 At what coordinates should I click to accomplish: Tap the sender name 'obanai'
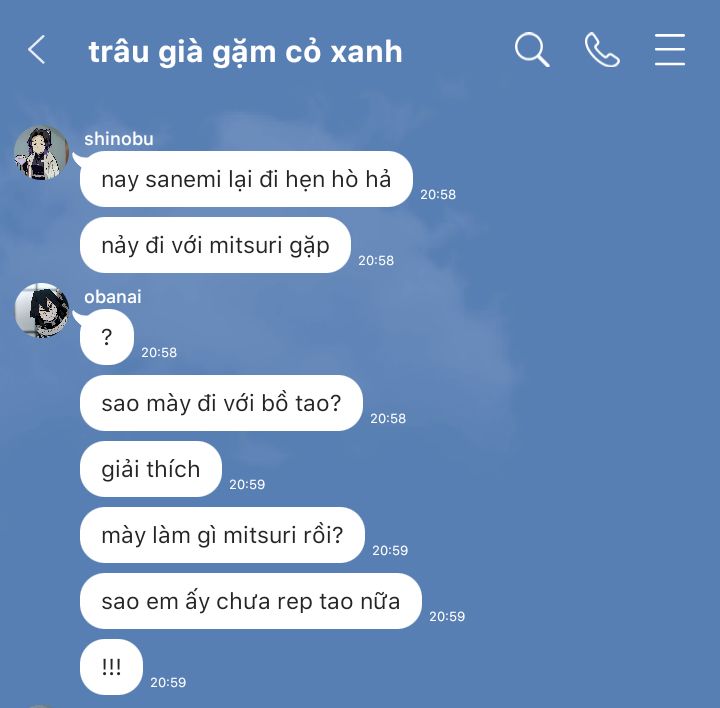tap(112, 297)
